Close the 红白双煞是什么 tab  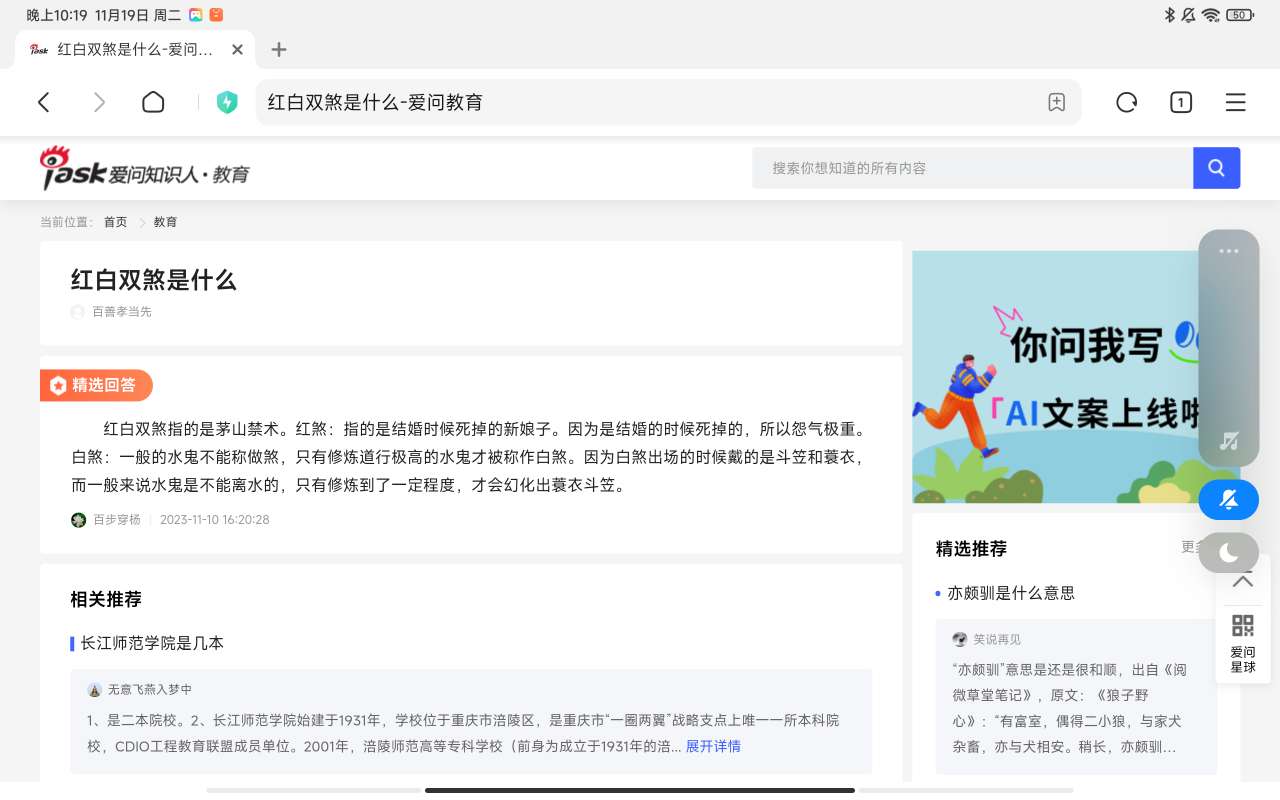coord(237,50)
